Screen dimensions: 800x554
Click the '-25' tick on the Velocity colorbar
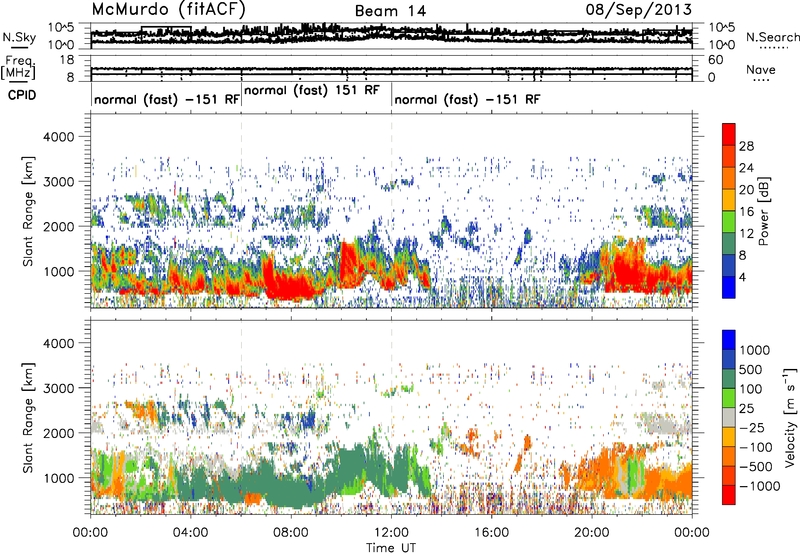tap(752, 427)
